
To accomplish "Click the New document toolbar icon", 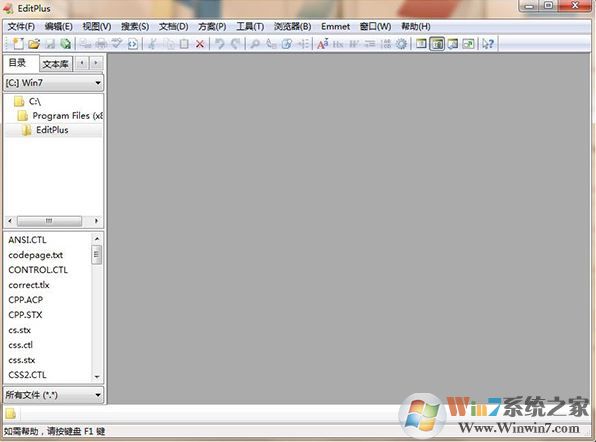I will 18,44.
